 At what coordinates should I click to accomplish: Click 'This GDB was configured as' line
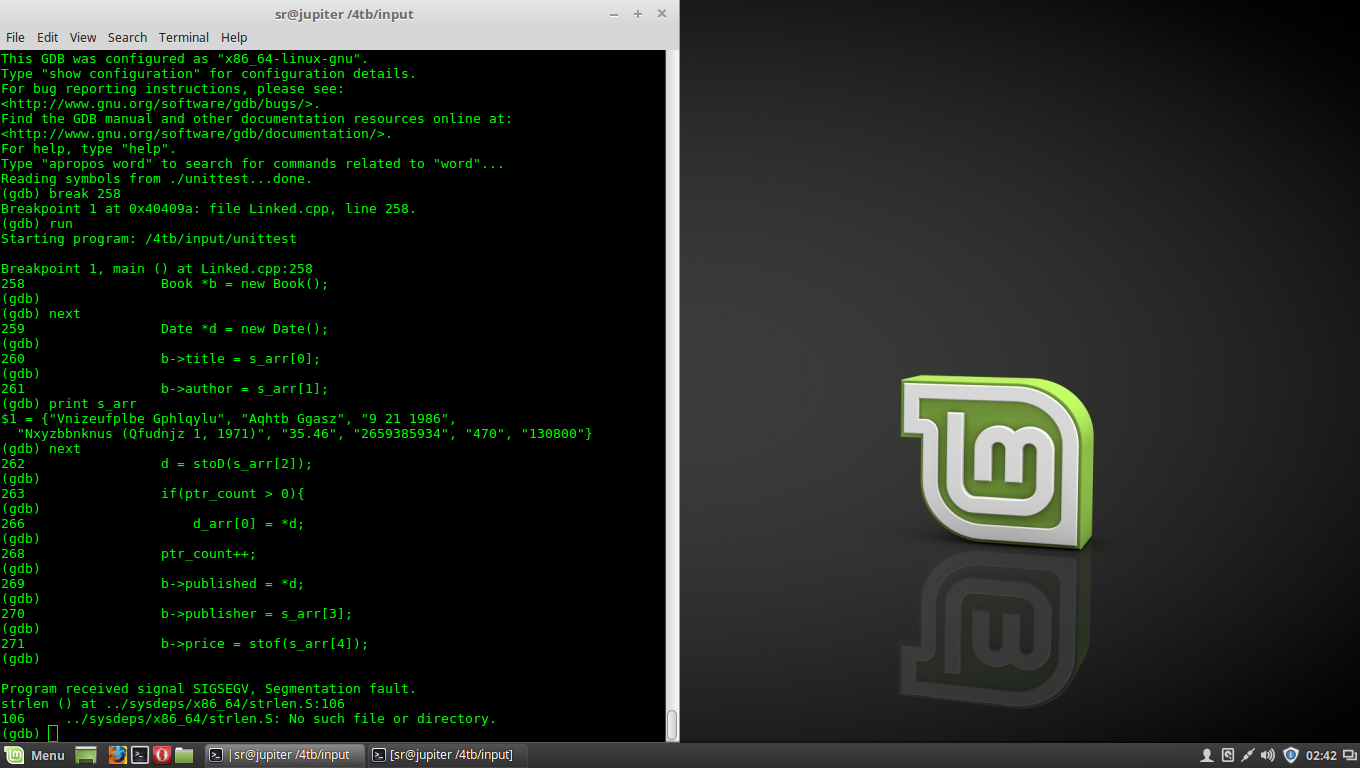point(184,59)
